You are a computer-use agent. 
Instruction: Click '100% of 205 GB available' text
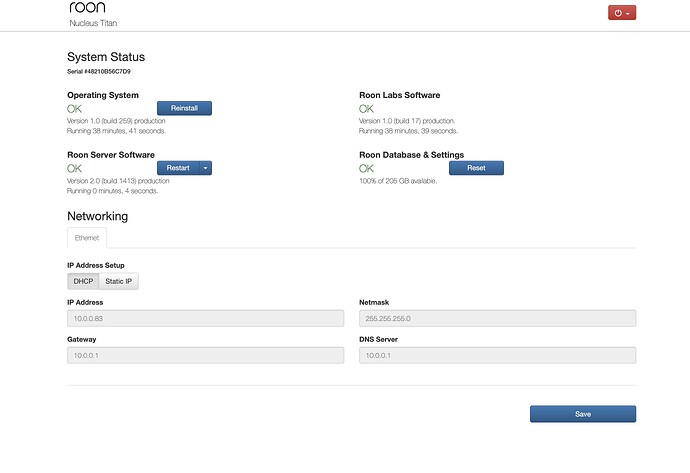point(398,181)
